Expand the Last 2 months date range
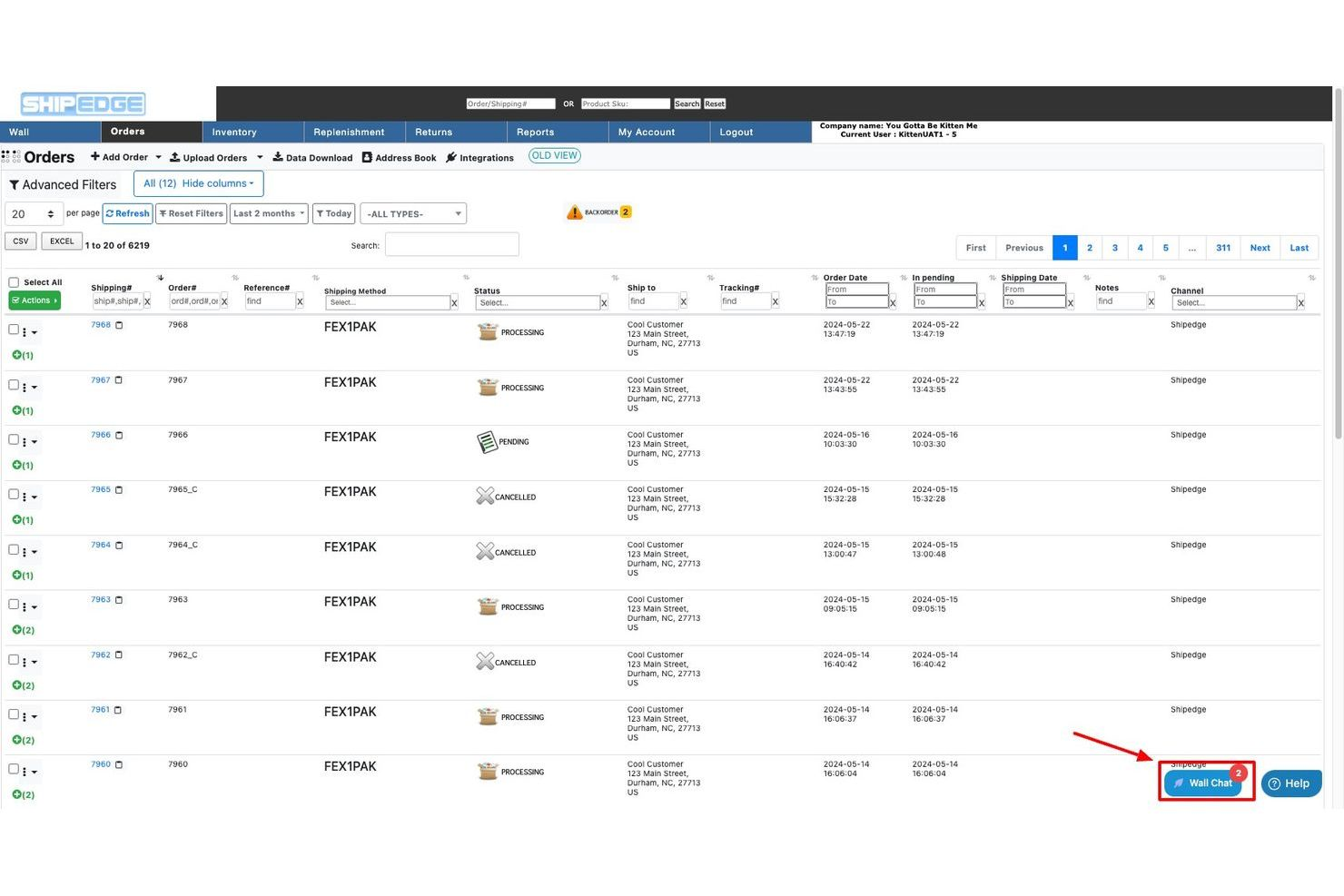This screenshot has width=1344, height=896. tap(269, 214)
